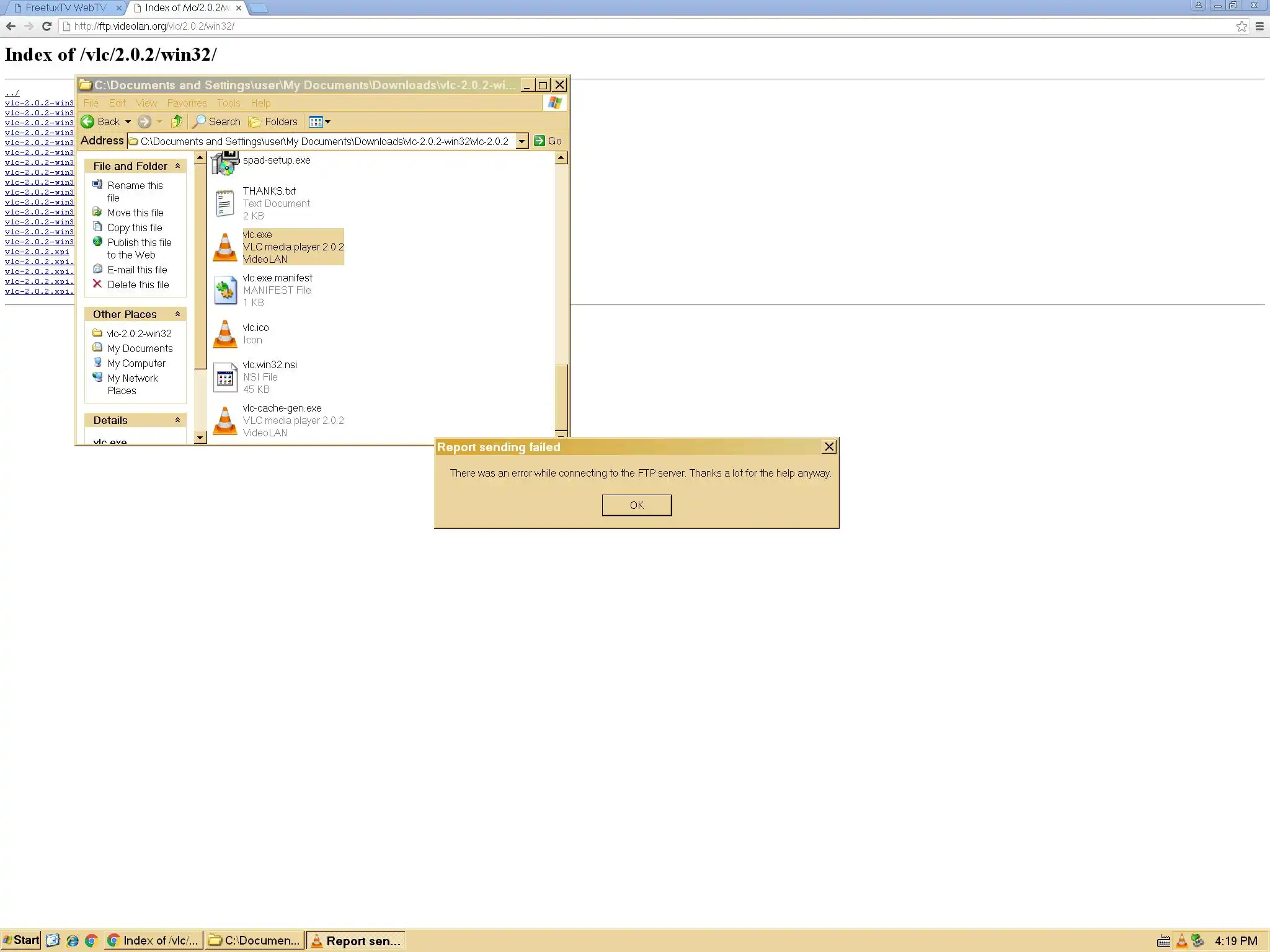Bookmark the page with the star icon

[1241, 26]
